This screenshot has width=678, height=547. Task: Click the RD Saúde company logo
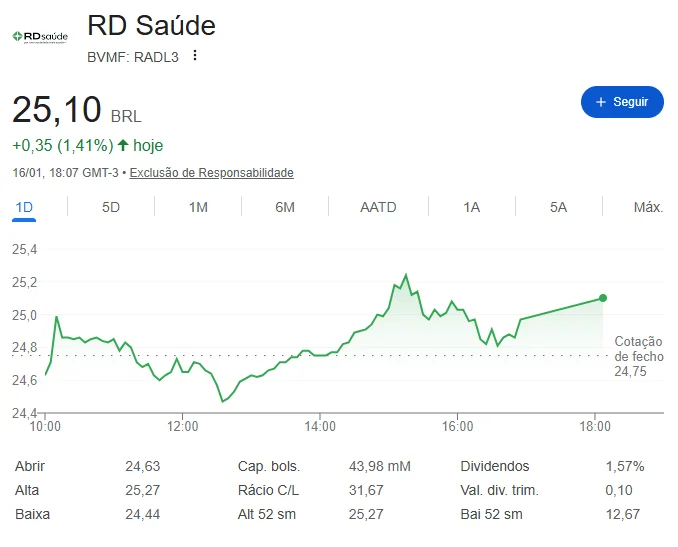click(40, 37)
